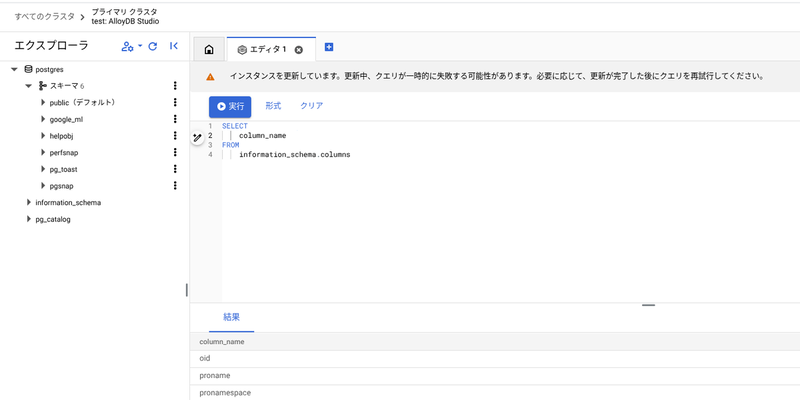The height and width of the screenshot is (400, 800).
Task: Open more options for helpobj schema
Action: (x=175, y=136)
